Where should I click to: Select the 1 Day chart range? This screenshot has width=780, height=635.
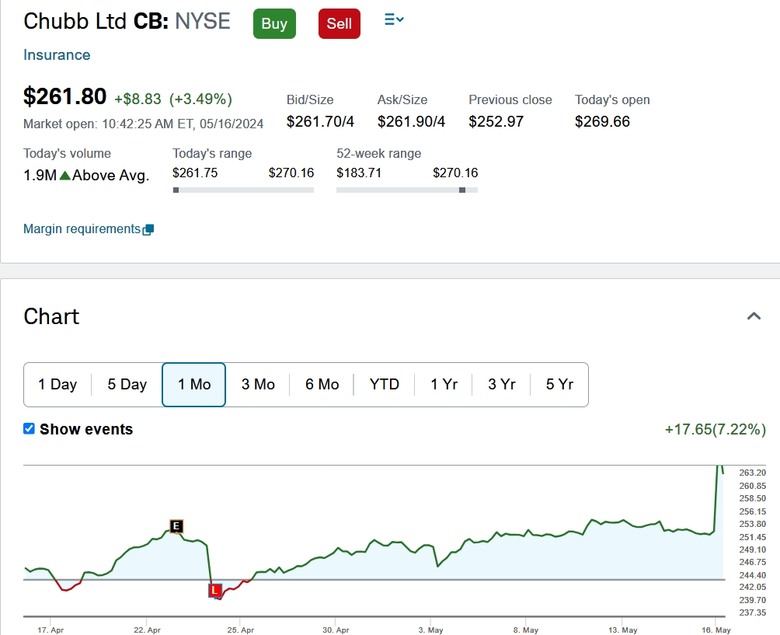coord(58,384)
